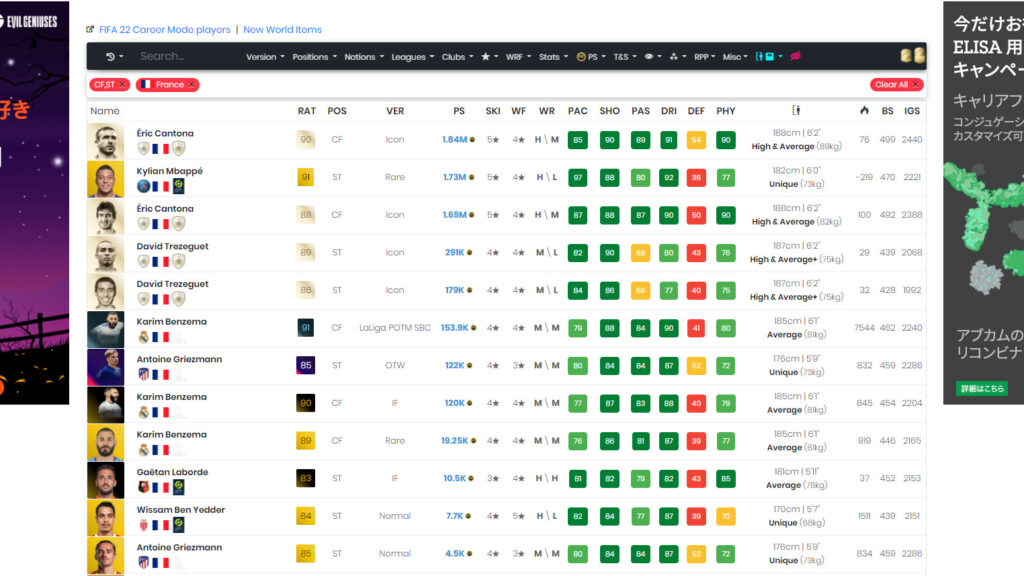1024x576 pixels.
Task: Open Wissam Ben Yedder player page
Action: click(x=180, y=510)
